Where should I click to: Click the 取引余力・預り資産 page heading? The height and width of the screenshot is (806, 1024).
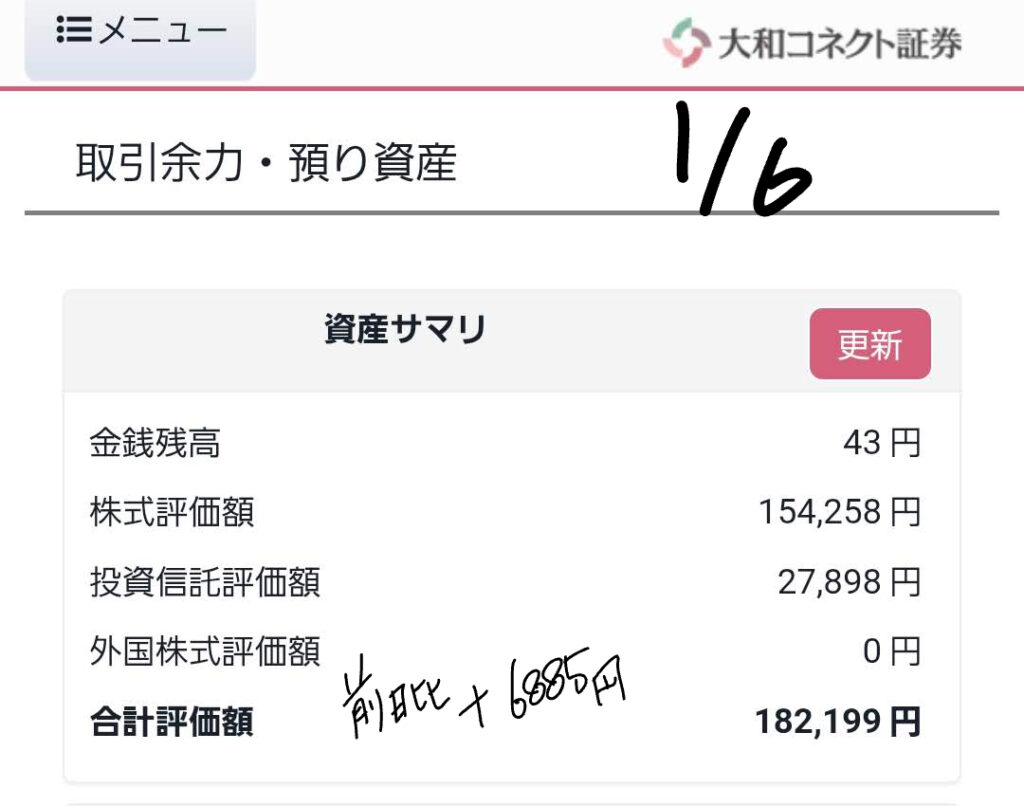coord(266,164)
